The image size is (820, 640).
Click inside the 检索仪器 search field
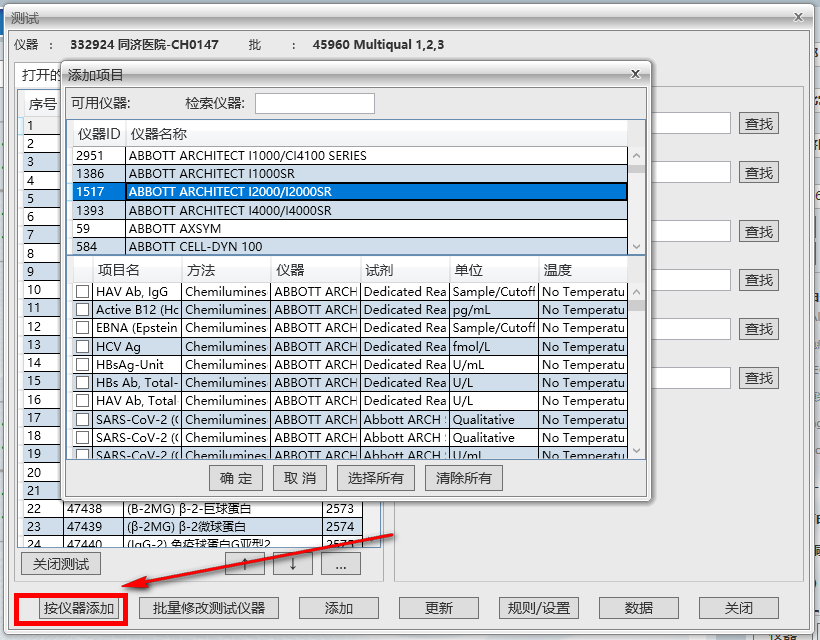(314, 103)
